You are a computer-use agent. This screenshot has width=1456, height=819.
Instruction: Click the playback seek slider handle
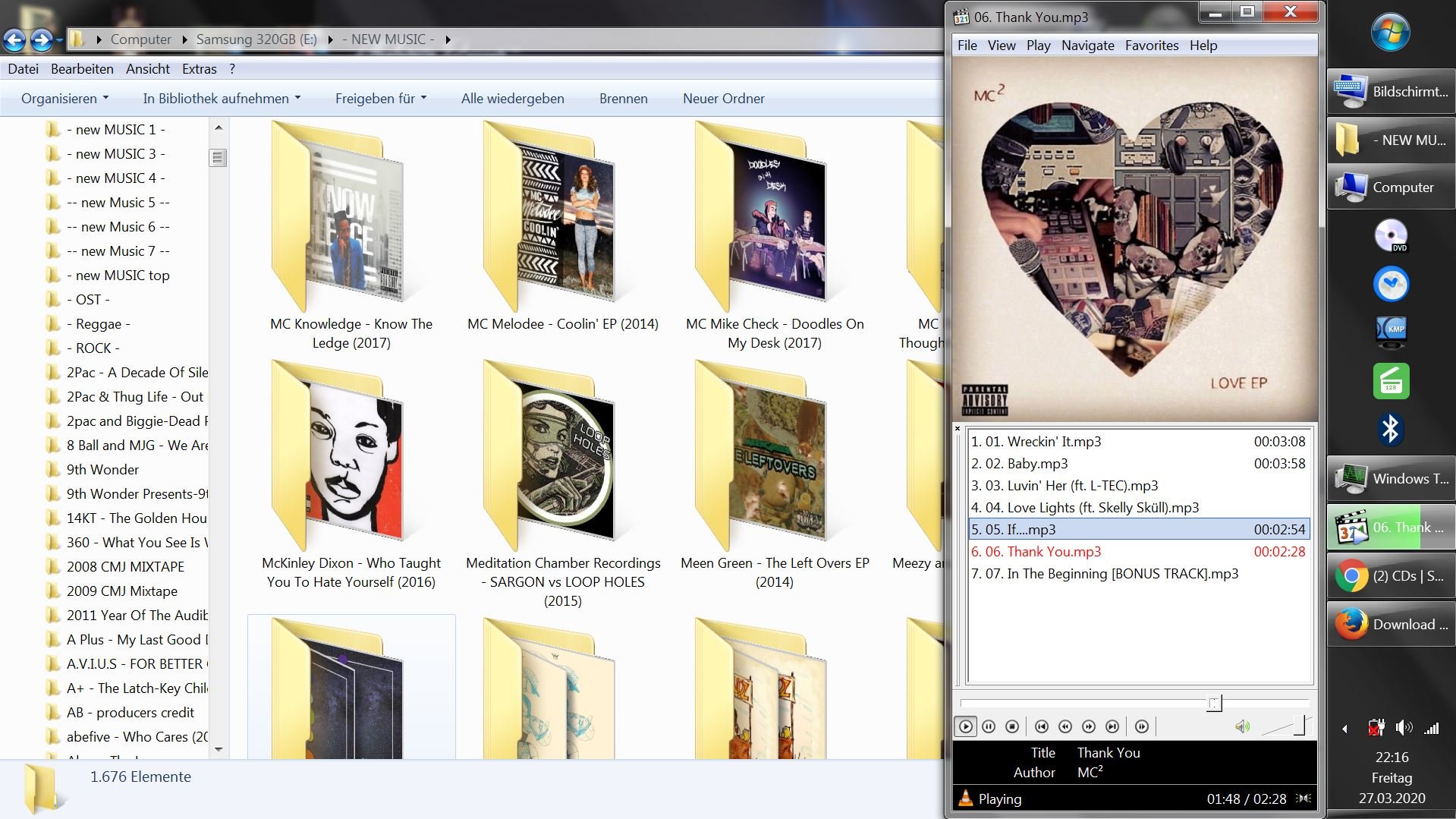[x=1215, y=703]
